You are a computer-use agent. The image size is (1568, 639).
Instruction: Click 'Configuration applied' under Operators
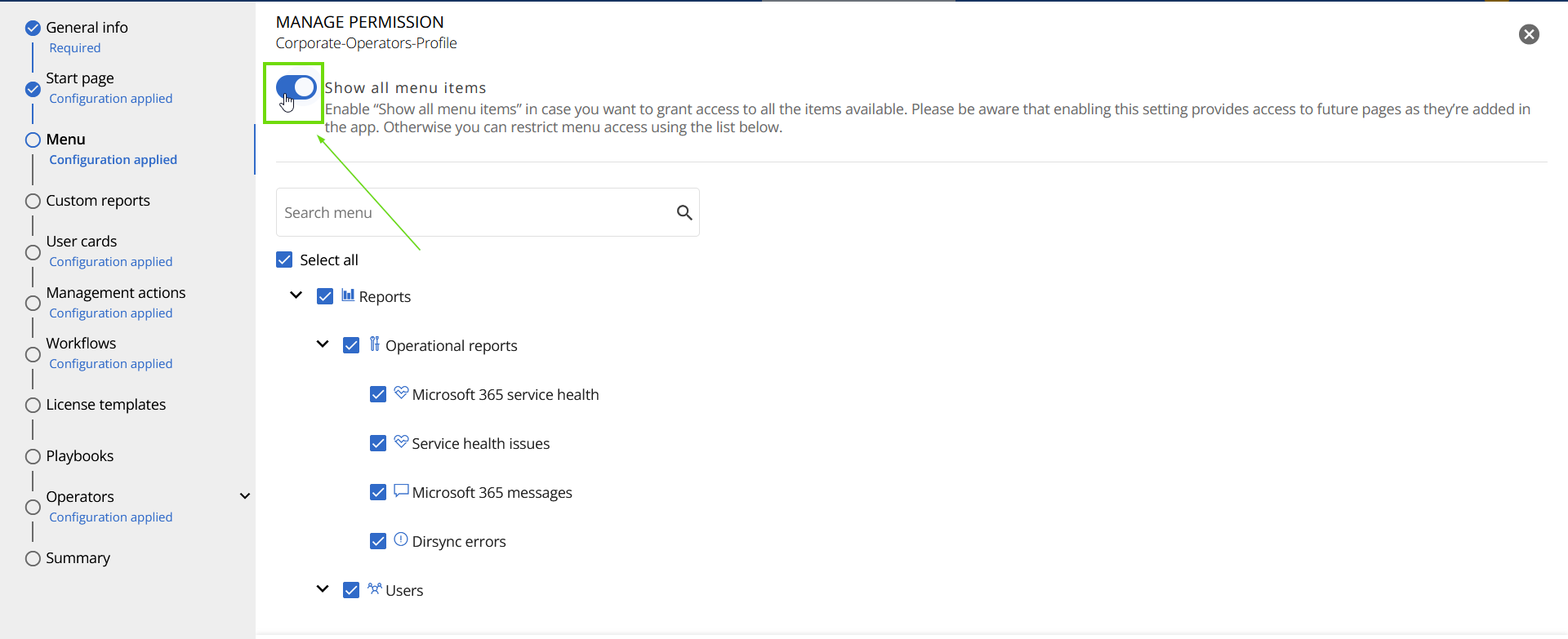tap(111, 517)
